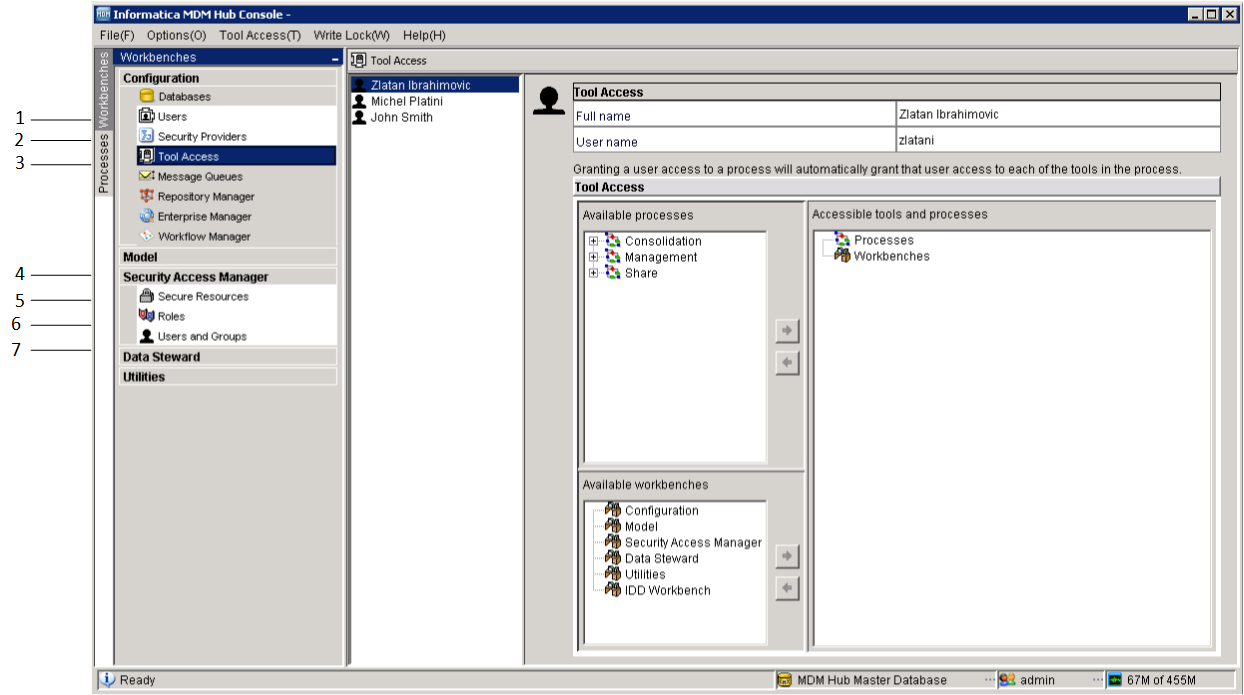The image size is (1244, 695).
Task: Click the Consolidation process icon
Action: pos(613,241)
